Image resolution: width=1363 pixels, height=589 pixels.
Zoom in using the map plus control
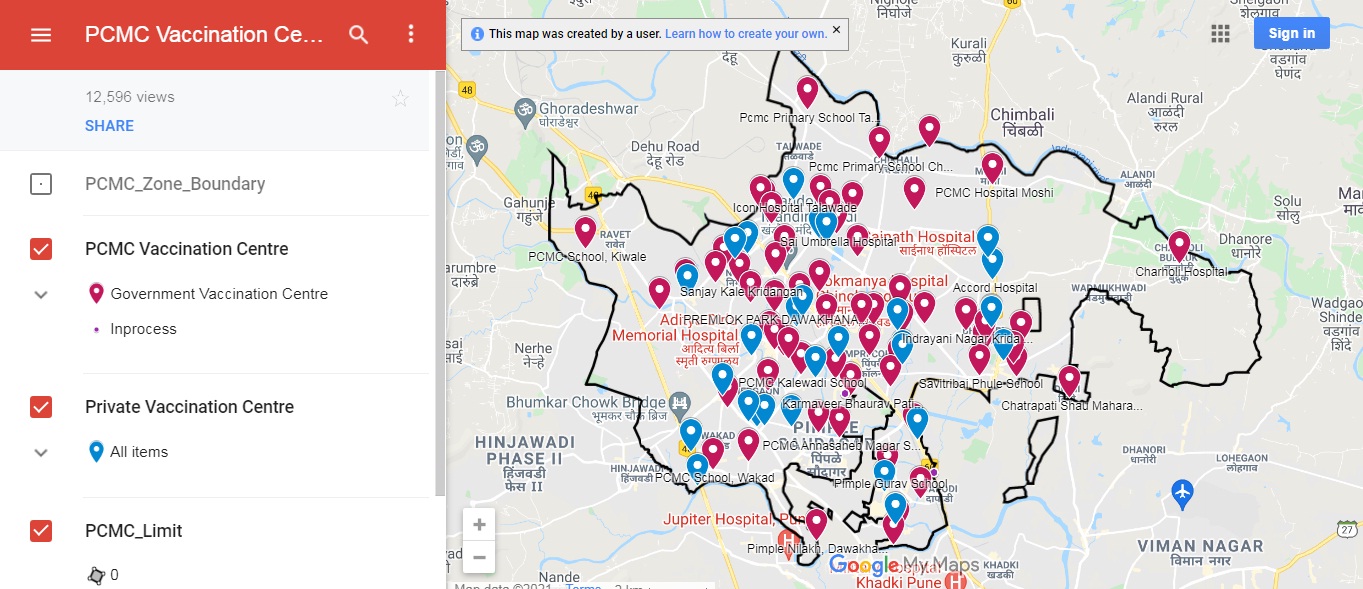click(x=479, y=523)
